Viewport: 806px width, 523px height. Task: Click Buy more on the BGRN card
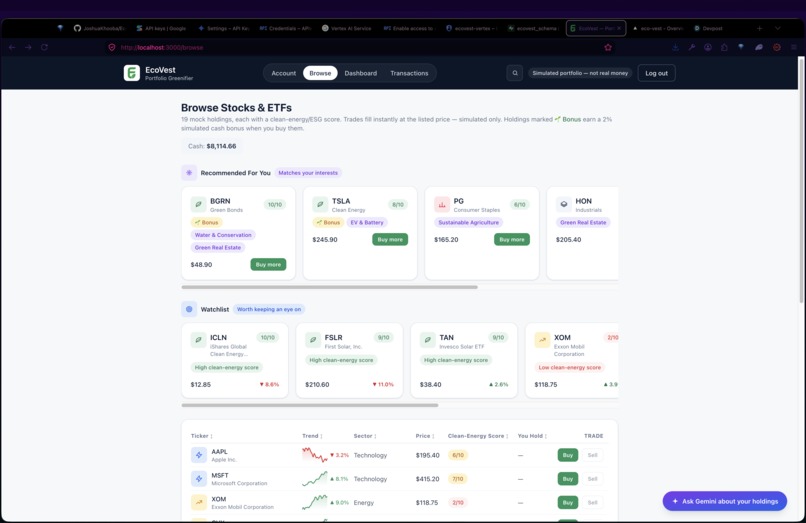pyautogui.click(x=268, y=264)
